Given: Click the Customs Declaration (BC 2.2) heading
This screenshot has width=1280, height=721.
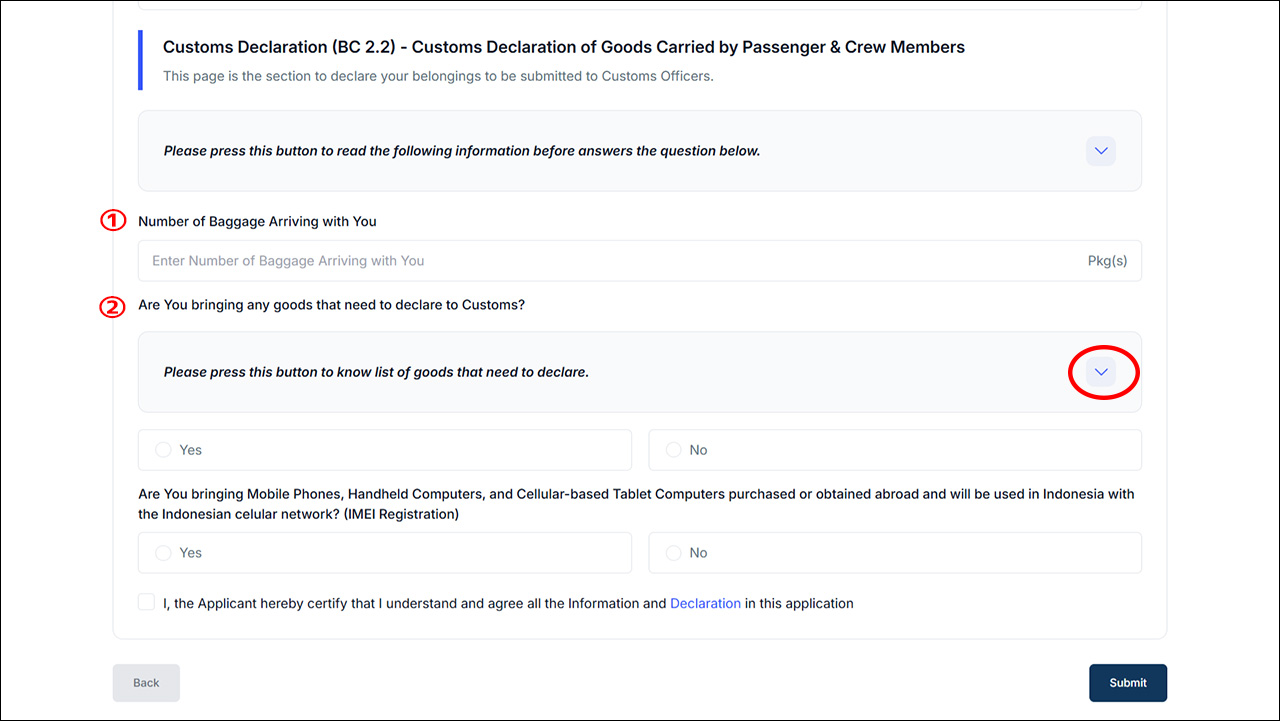Looking at the screenshot, I should [563, 47].
